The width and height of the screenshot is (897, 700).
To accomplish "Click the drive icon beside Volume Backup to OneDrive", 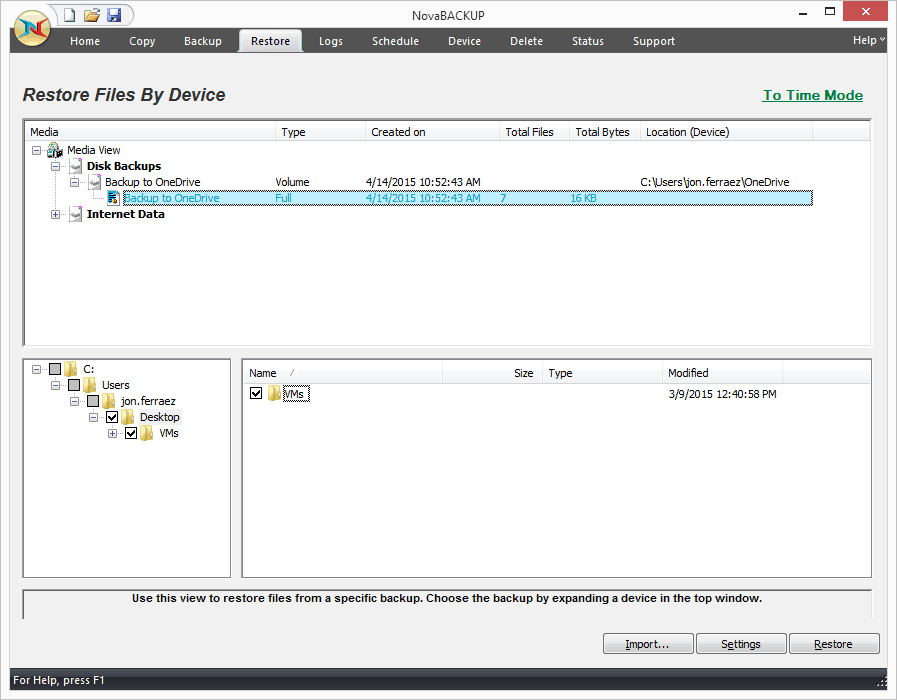I will tap(94, 182).
